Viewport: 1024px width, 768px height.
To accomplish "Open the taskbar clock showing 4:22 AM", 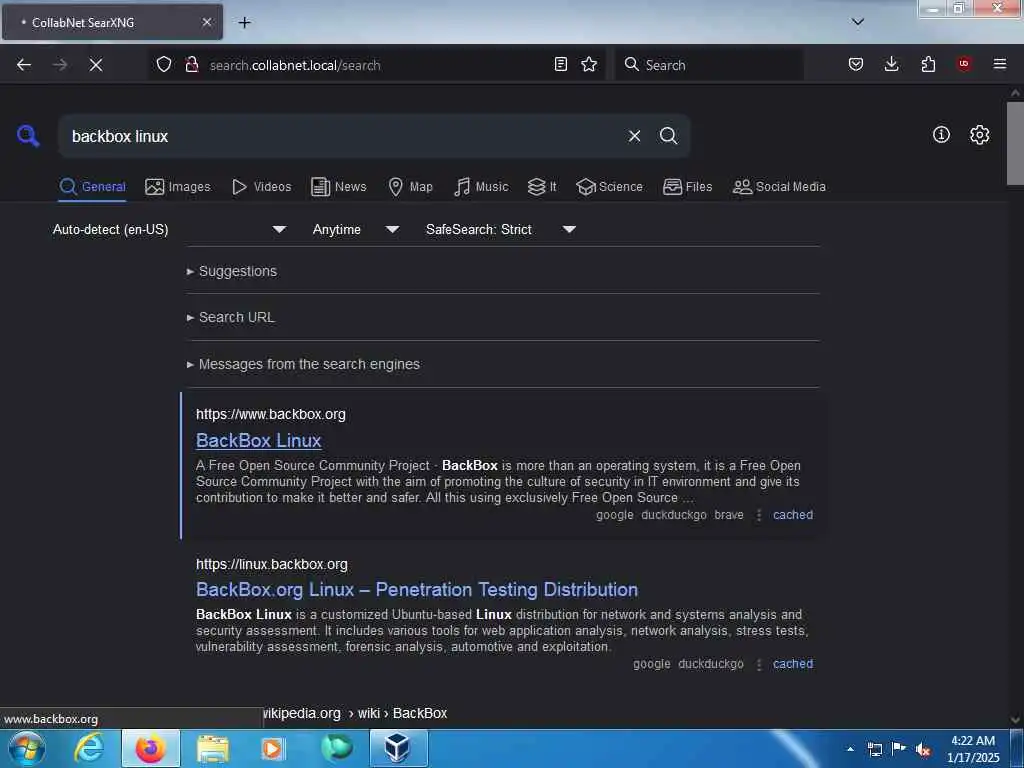I will pyautogui.click(x=973, y=749).
